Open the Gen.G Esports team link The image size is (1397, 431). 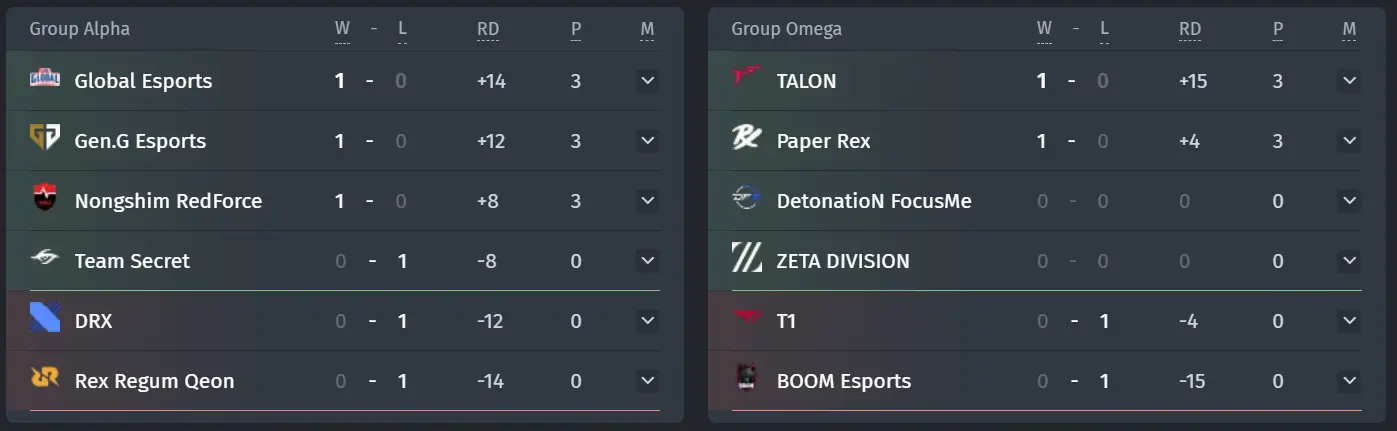pos(140,141)
